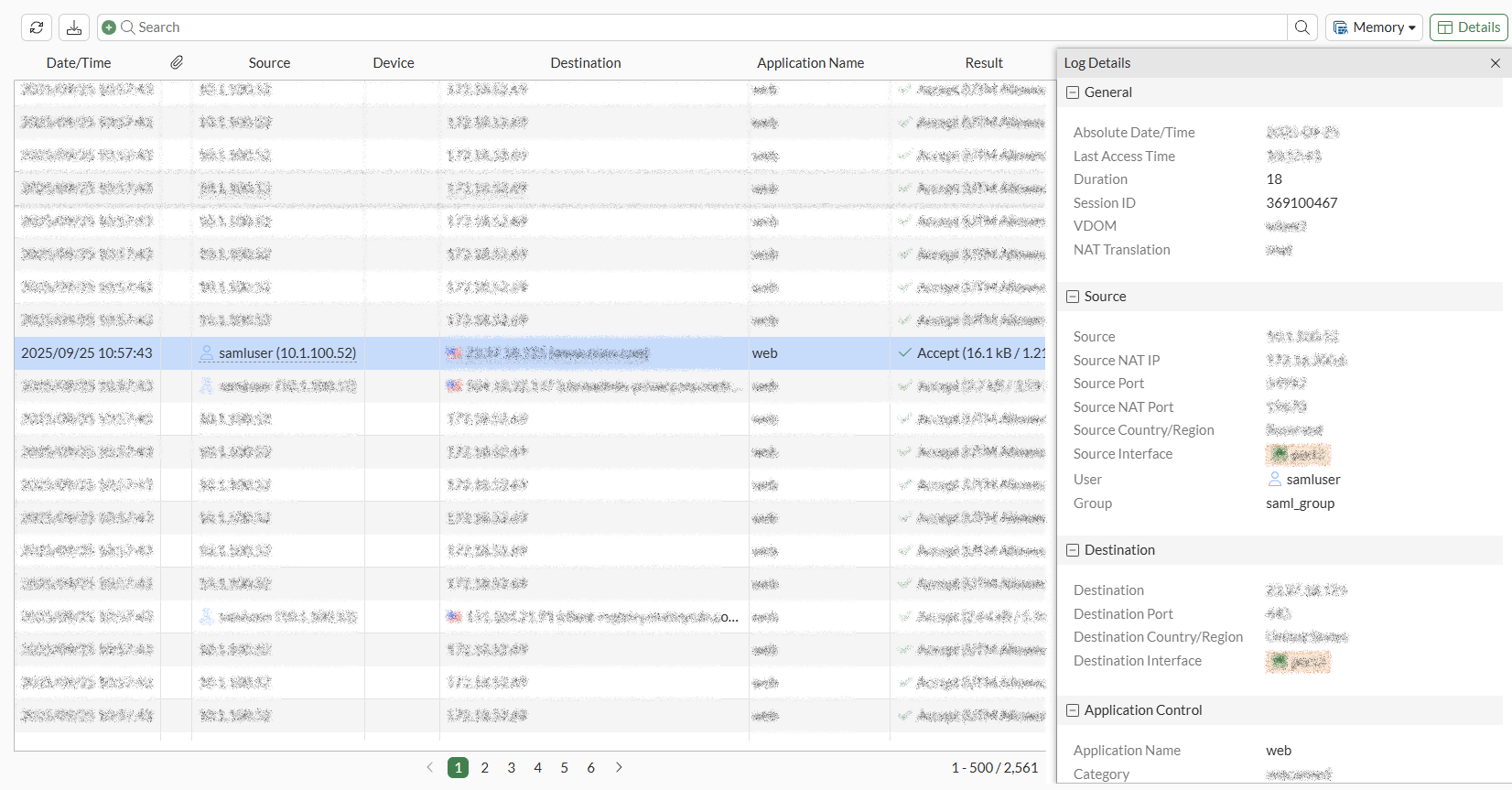Collapse the Application Control section
Screen dimensions: 1512x790
point(1073,710)
